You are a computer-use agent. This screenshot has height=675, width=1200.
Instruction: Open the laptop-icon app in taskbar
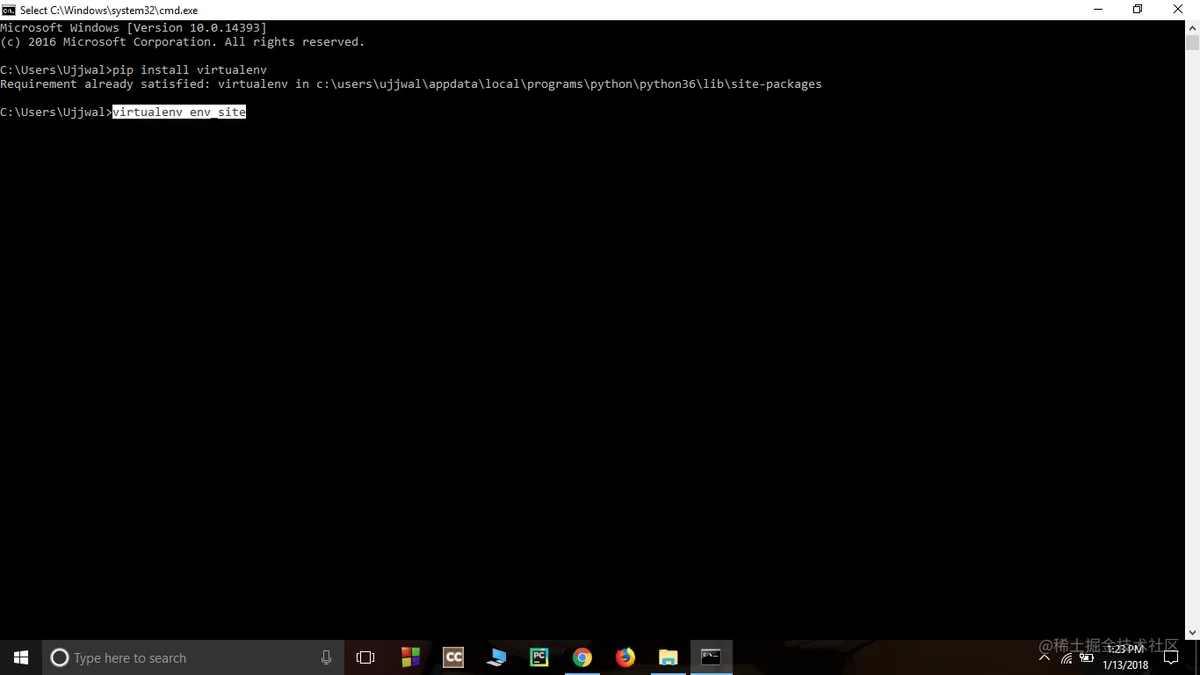point(496,657)
